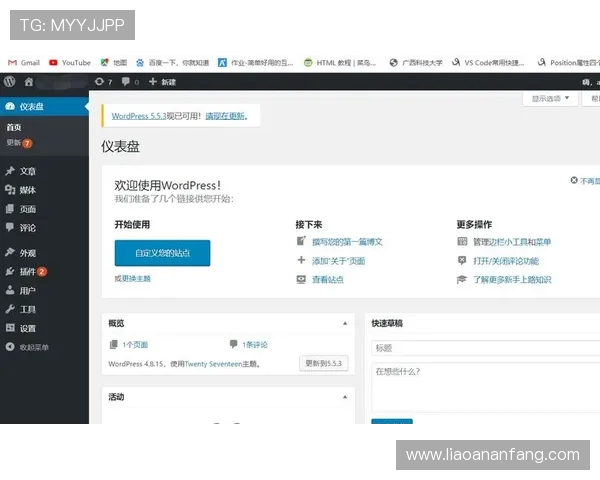Click the pin icon beside 文章

(10, 171)
